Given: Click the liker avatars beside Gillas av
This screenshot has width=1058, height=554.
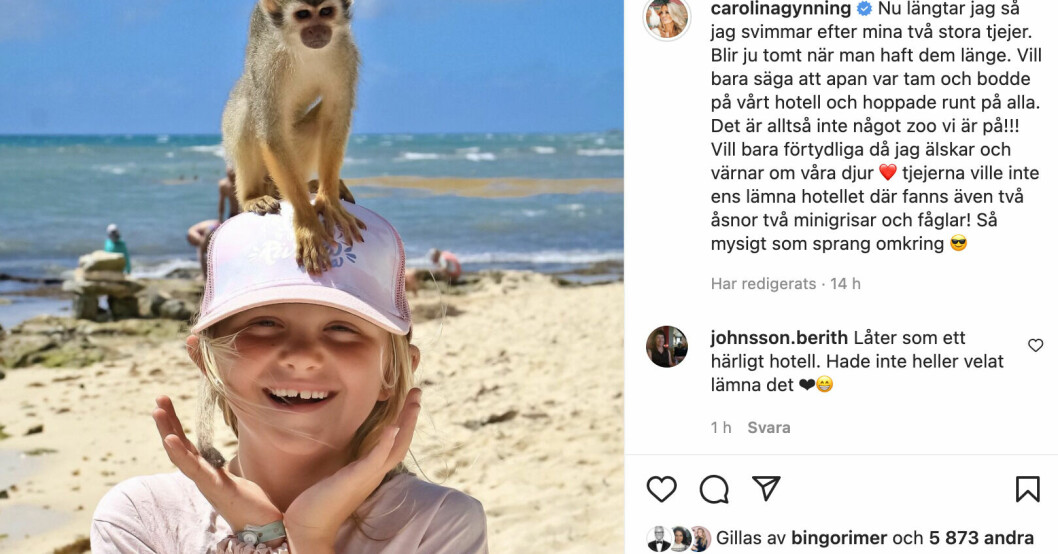Looking at the screenshot, I should (678, 539).
